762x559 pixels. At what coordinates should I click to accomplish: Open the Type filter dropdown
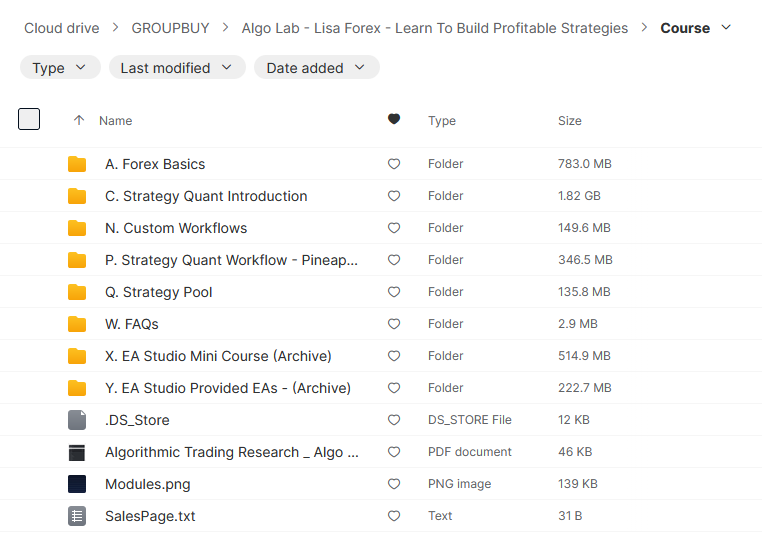(x=60, y=68)
